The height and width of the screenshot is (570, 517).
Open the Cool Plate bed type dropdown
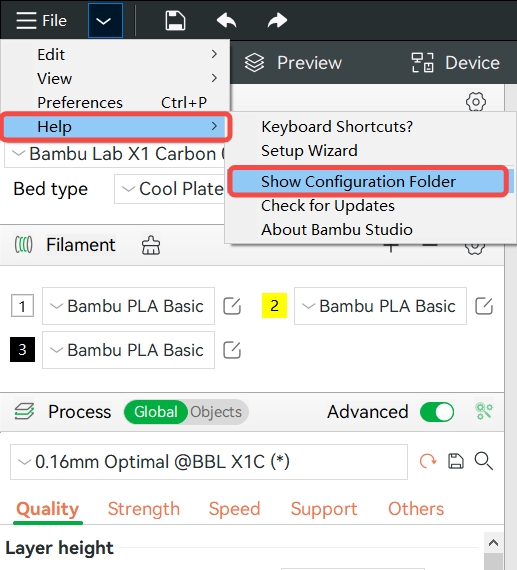tap(171, 189)
